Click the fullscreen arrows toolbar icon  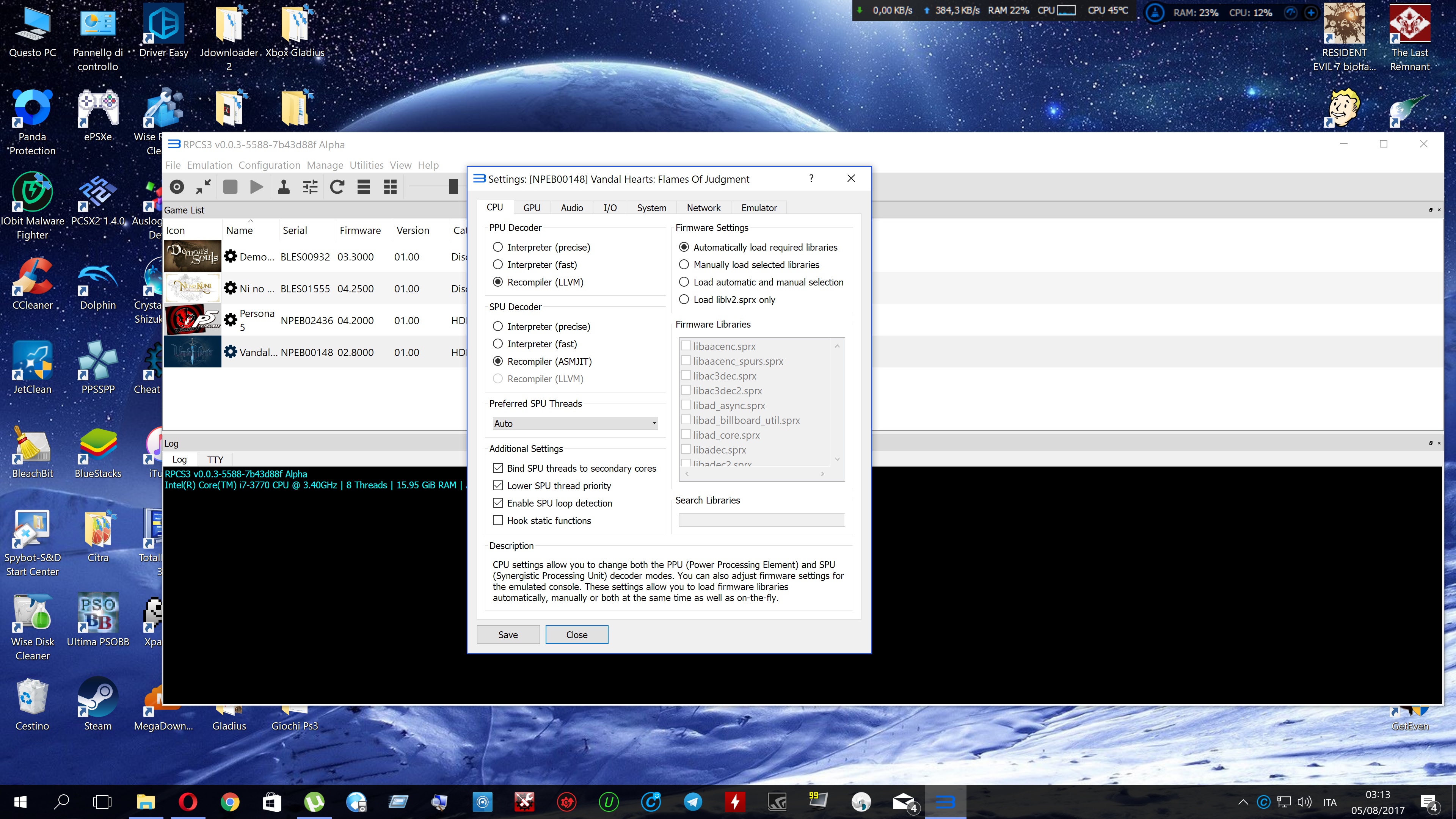[204, 187]
